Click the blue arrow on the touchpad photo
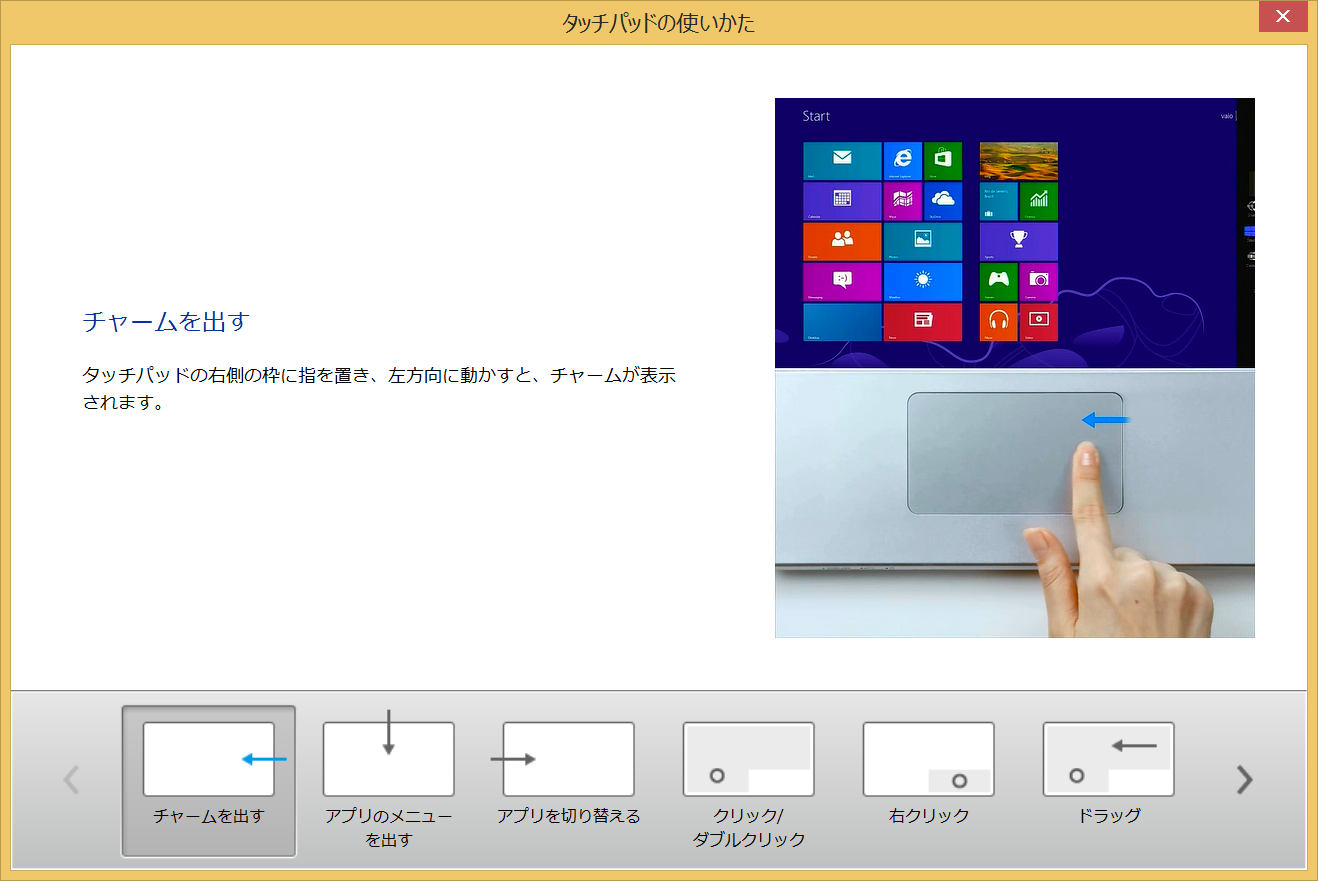This screenshot has width=1318, height=881. [1105, 421]
